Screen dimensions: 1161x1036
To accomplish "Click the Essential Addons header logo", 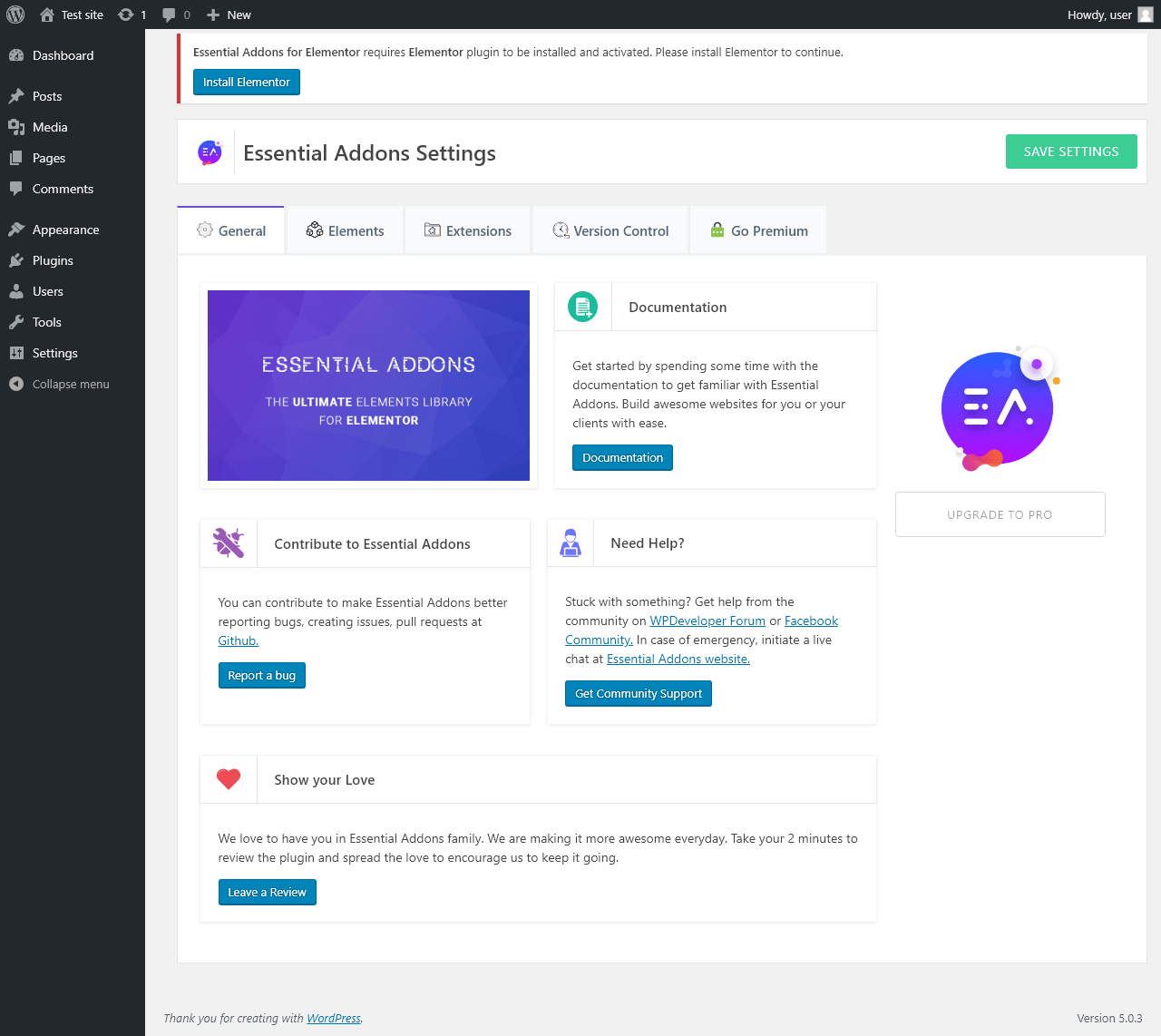I will (x=210, y=152).
